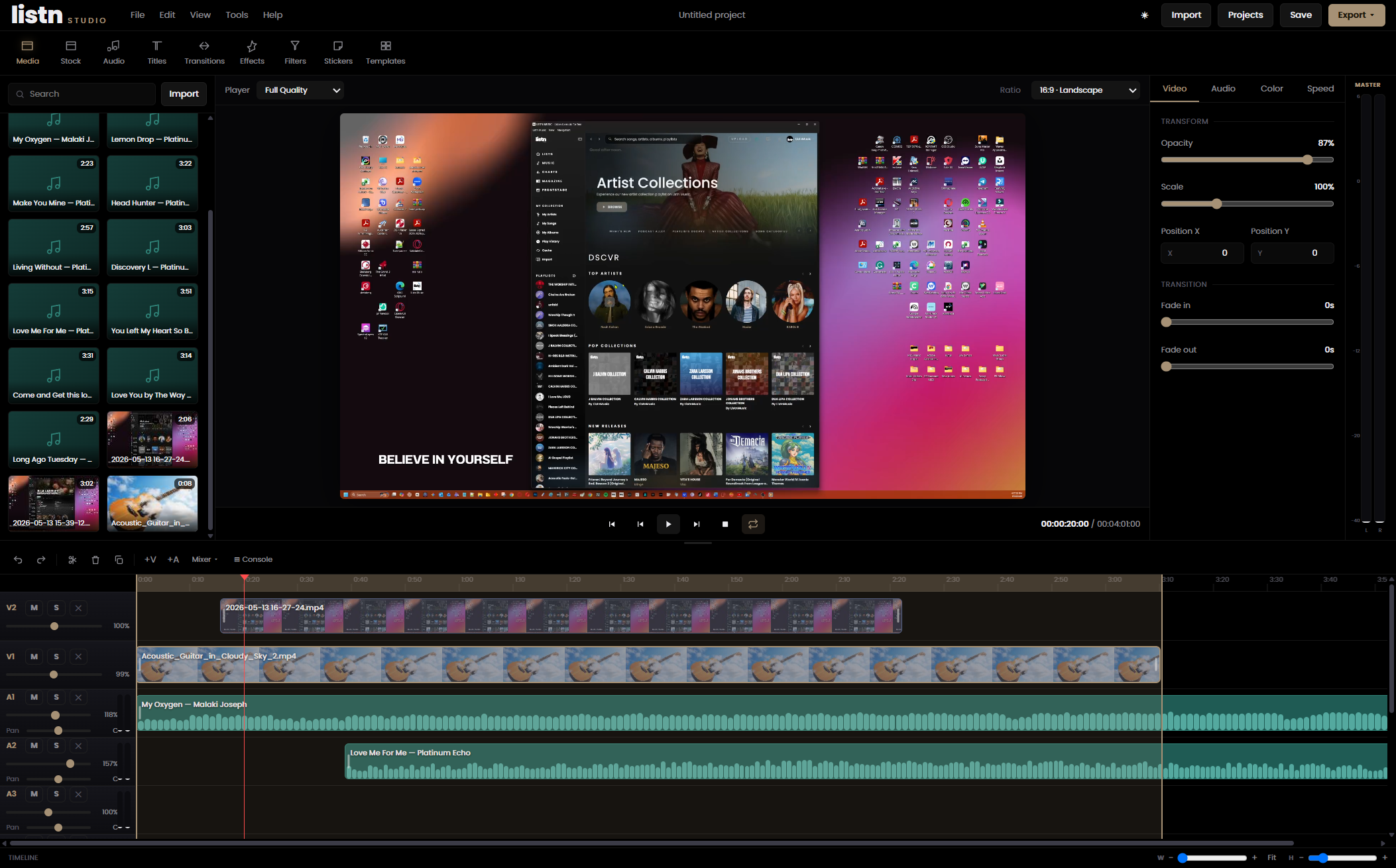The width and height of the screenshot is (1396, 868).
Task: Mute the V2 track
Action: [x=34, y=608]
